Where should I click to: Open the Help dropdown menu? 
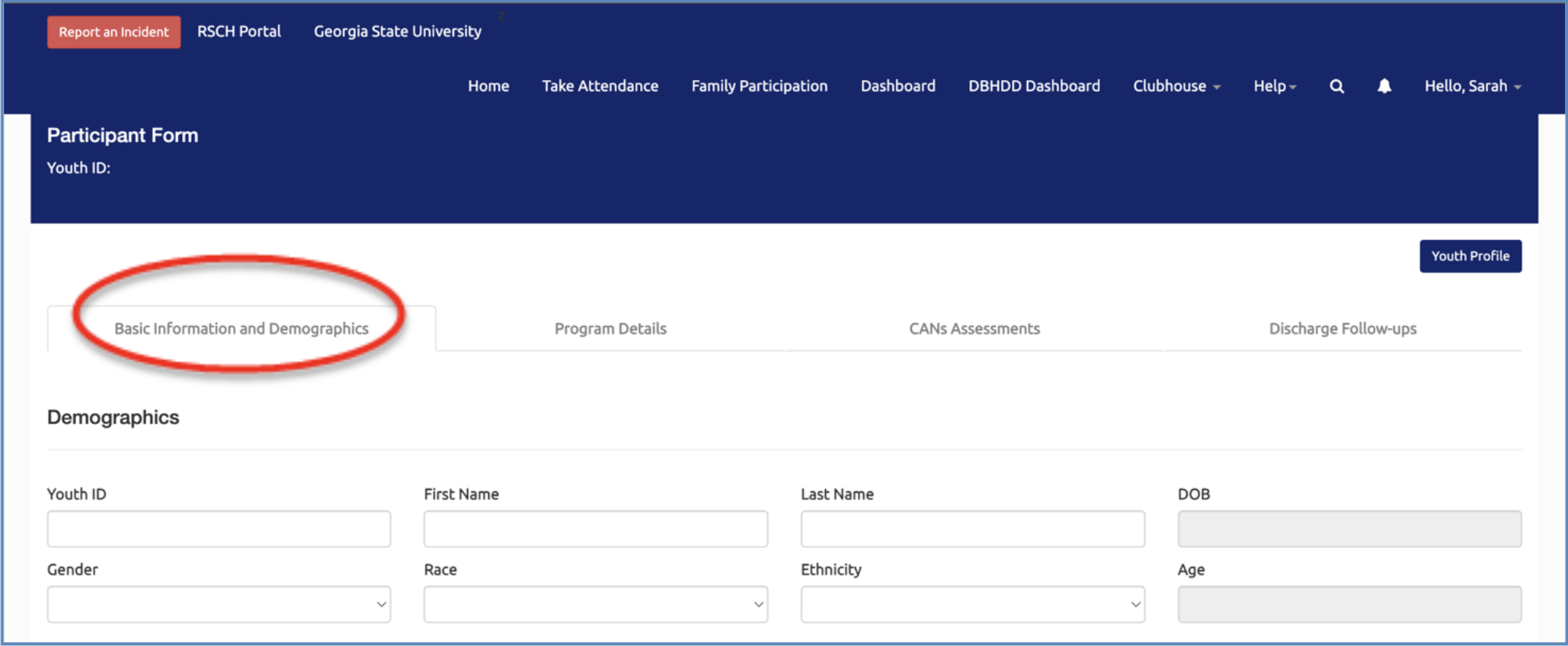tap(1274, 86)
